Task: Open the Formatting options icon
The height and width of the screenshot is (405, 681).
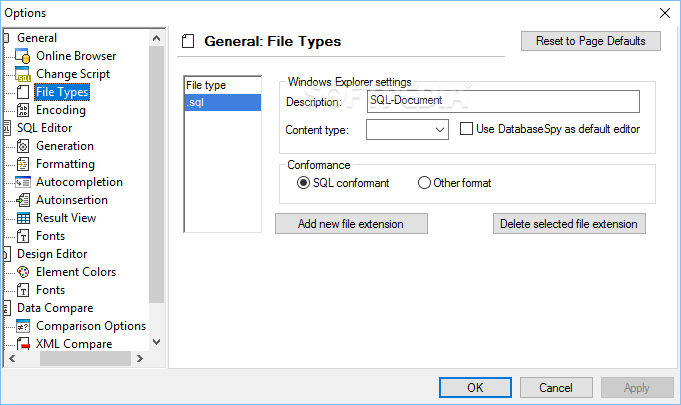Action: pos(23,164)
